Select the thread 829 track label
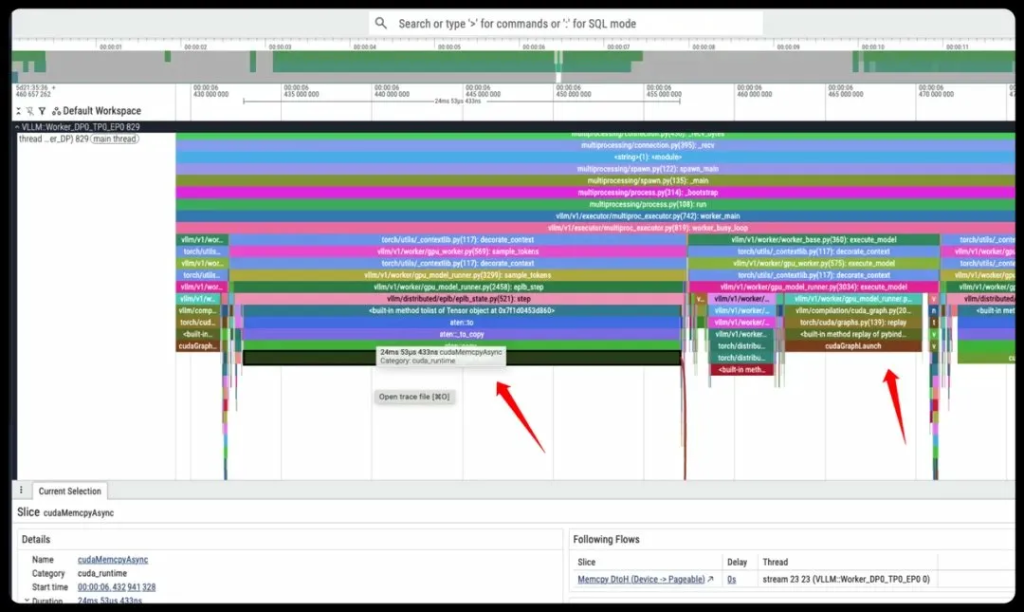Viewport: 1024px width, 612px height. (x=54, y=139)
